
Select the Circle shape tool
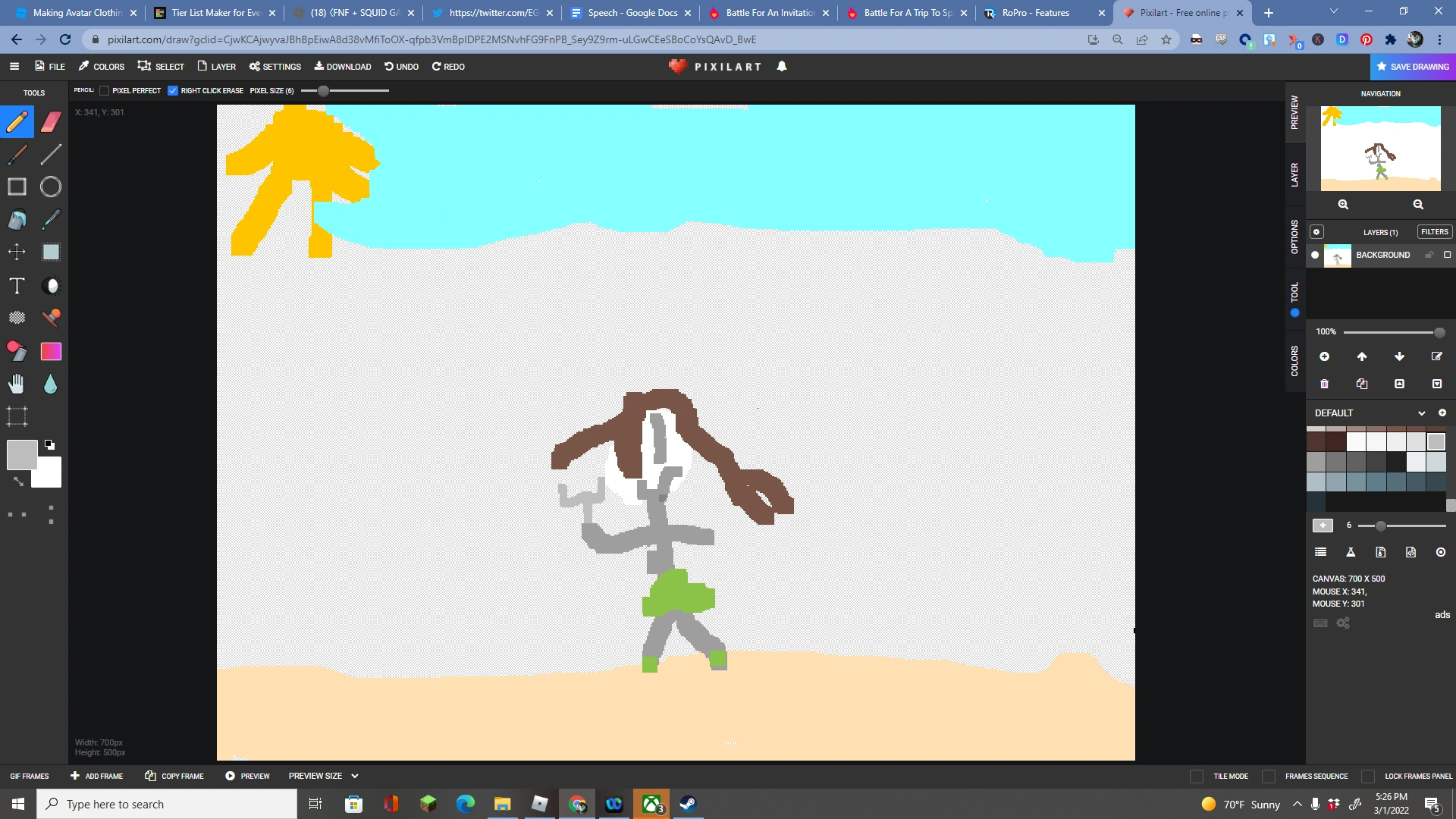[51, 187]
